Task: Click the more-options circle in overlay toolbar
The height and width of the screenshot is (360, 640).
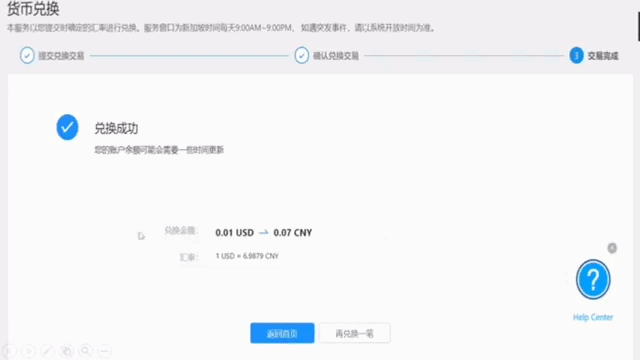Action: click(x=105, y=351)
